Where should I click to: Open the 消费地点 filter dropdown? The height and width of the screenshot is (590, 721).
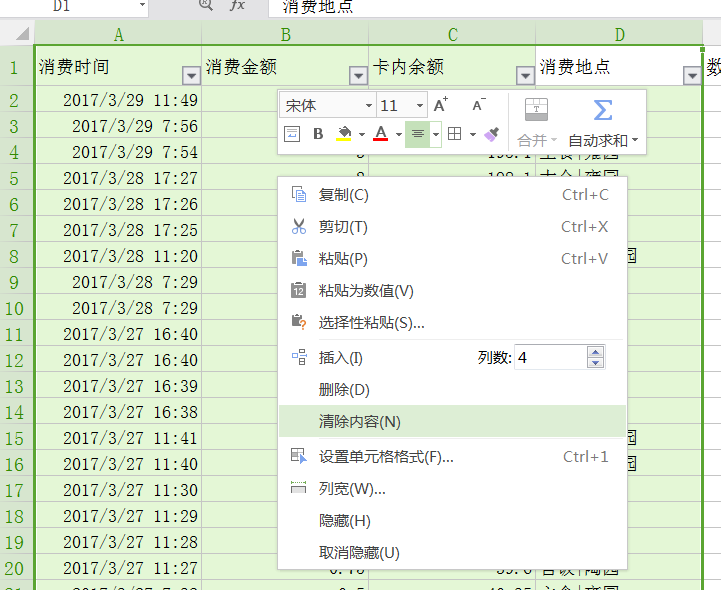692,75
